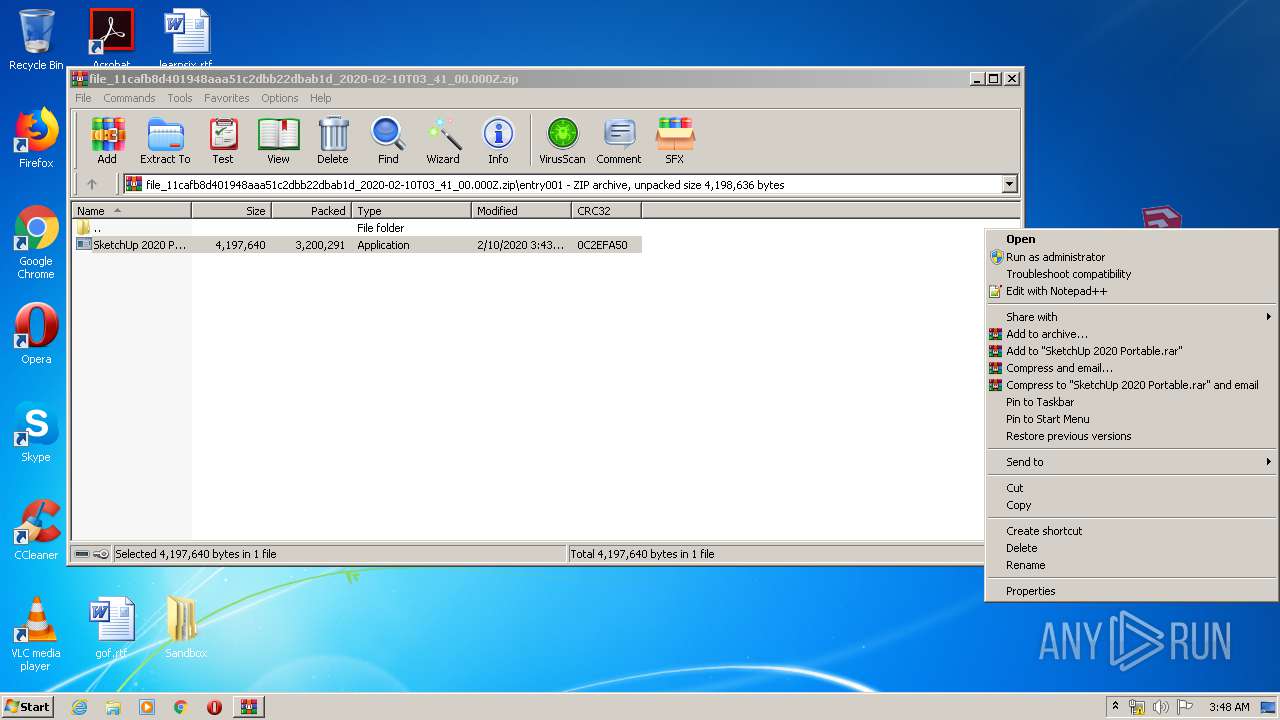Show archive Info
Image resolution: width=1280 pixels, height=720 pixels.
click(x=498, y=141)
